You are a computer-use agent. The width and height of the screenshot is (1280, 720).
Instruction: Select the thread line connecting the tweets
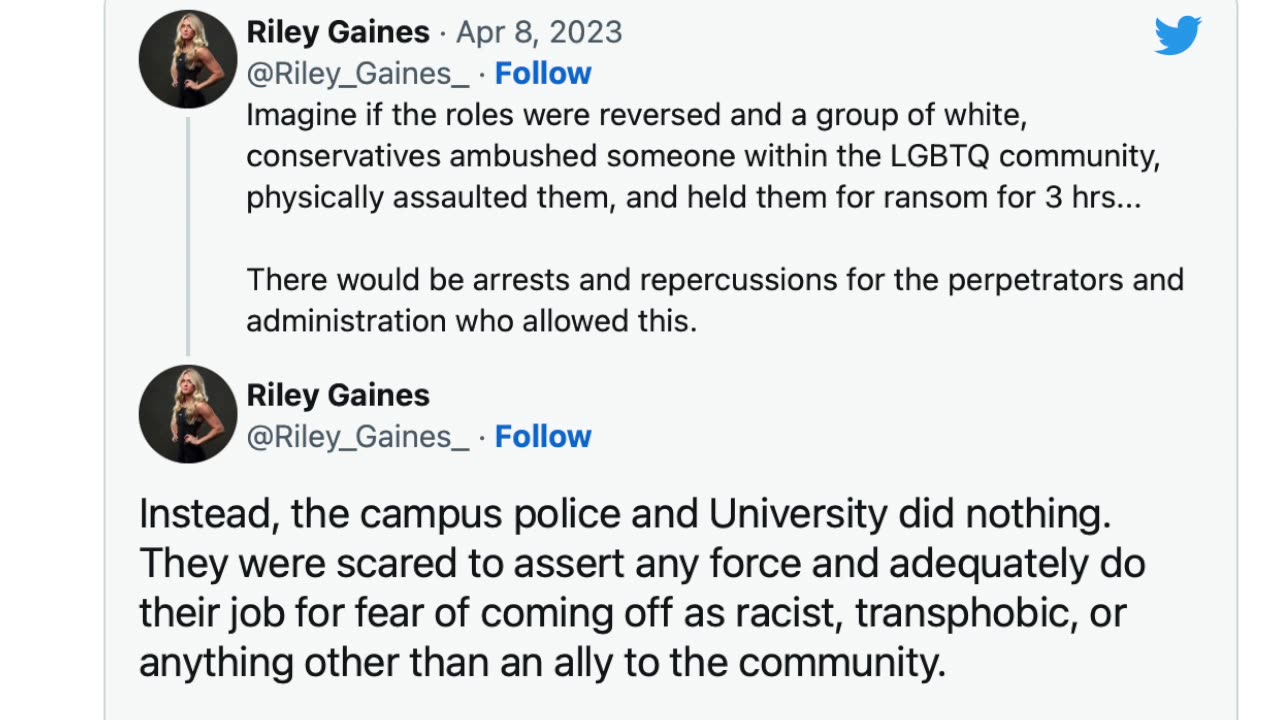[x=187, y=236]
